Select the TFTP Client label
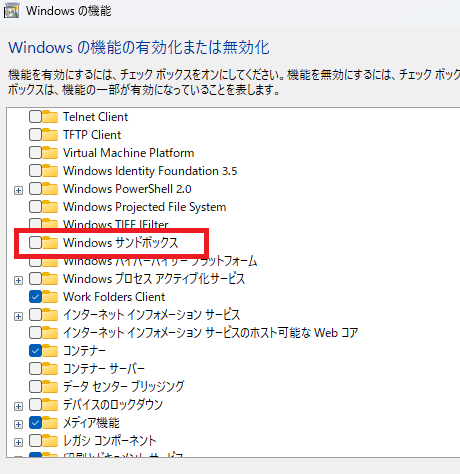The image size is (460, 474). (x=92, y=135)
